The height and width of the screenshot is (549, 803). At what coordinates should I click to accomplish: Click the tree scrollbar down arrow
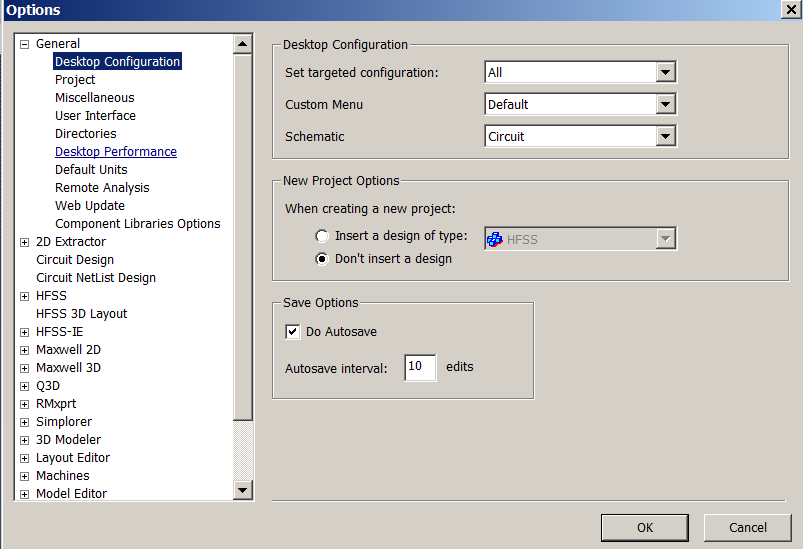tap(243, 490)
